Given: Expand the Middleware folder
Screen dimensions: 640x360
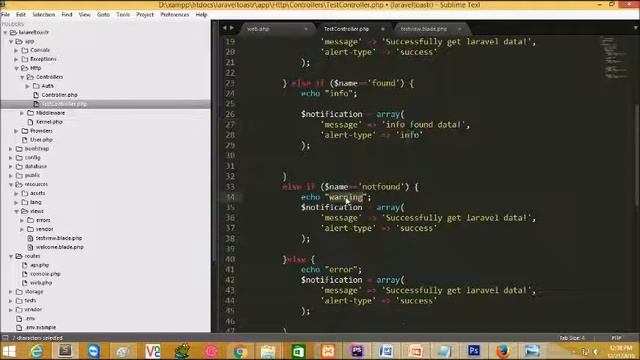Looking at the screenshot, I should (x=22, y=113).
